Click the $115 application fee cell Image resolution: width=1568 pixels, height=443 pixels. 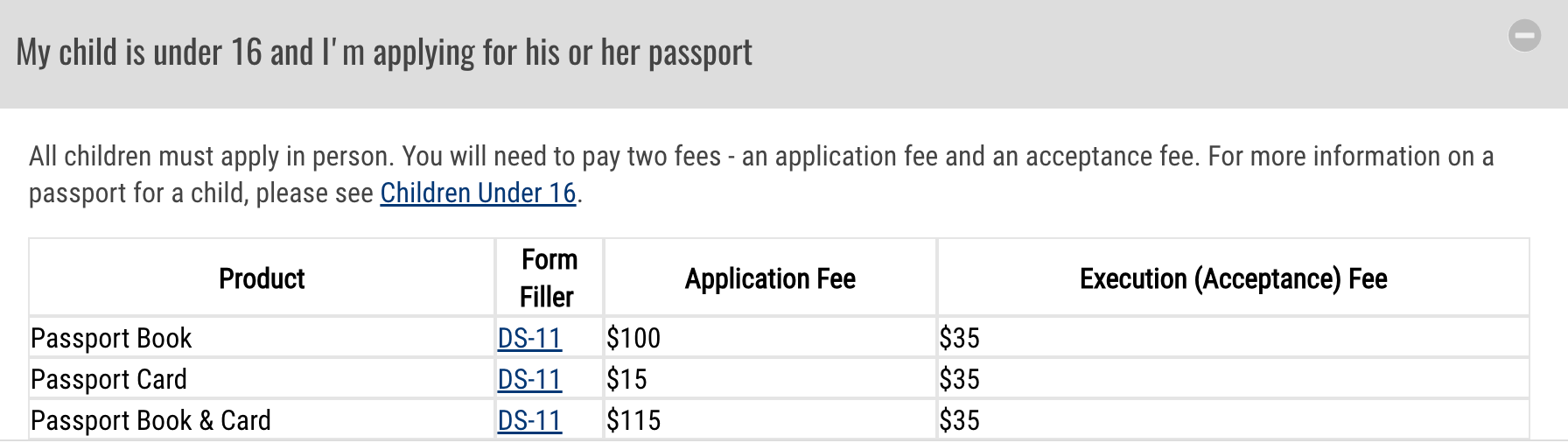click(x=633, y=420)
